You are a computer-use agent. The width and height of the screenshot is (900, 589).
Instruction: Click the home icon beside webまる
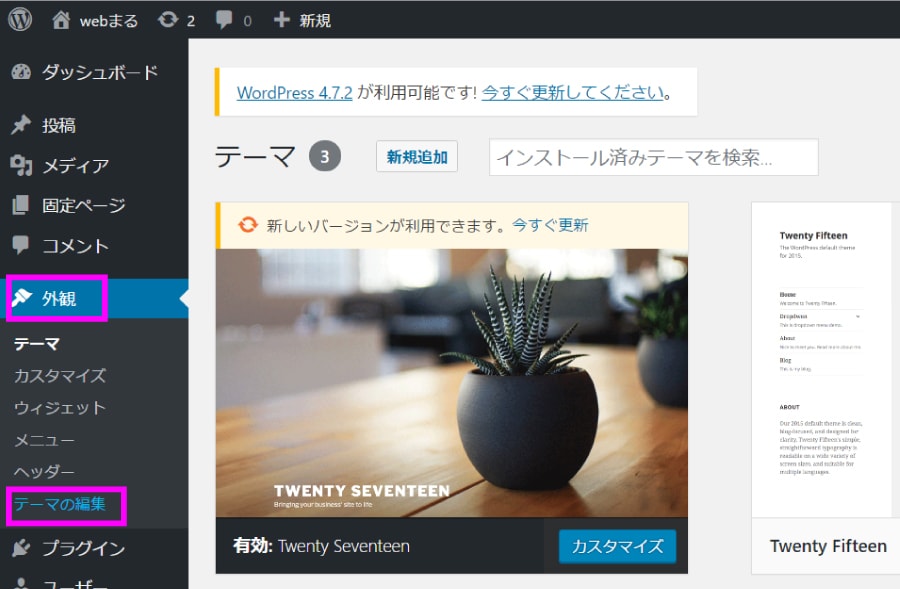point(61,20)
